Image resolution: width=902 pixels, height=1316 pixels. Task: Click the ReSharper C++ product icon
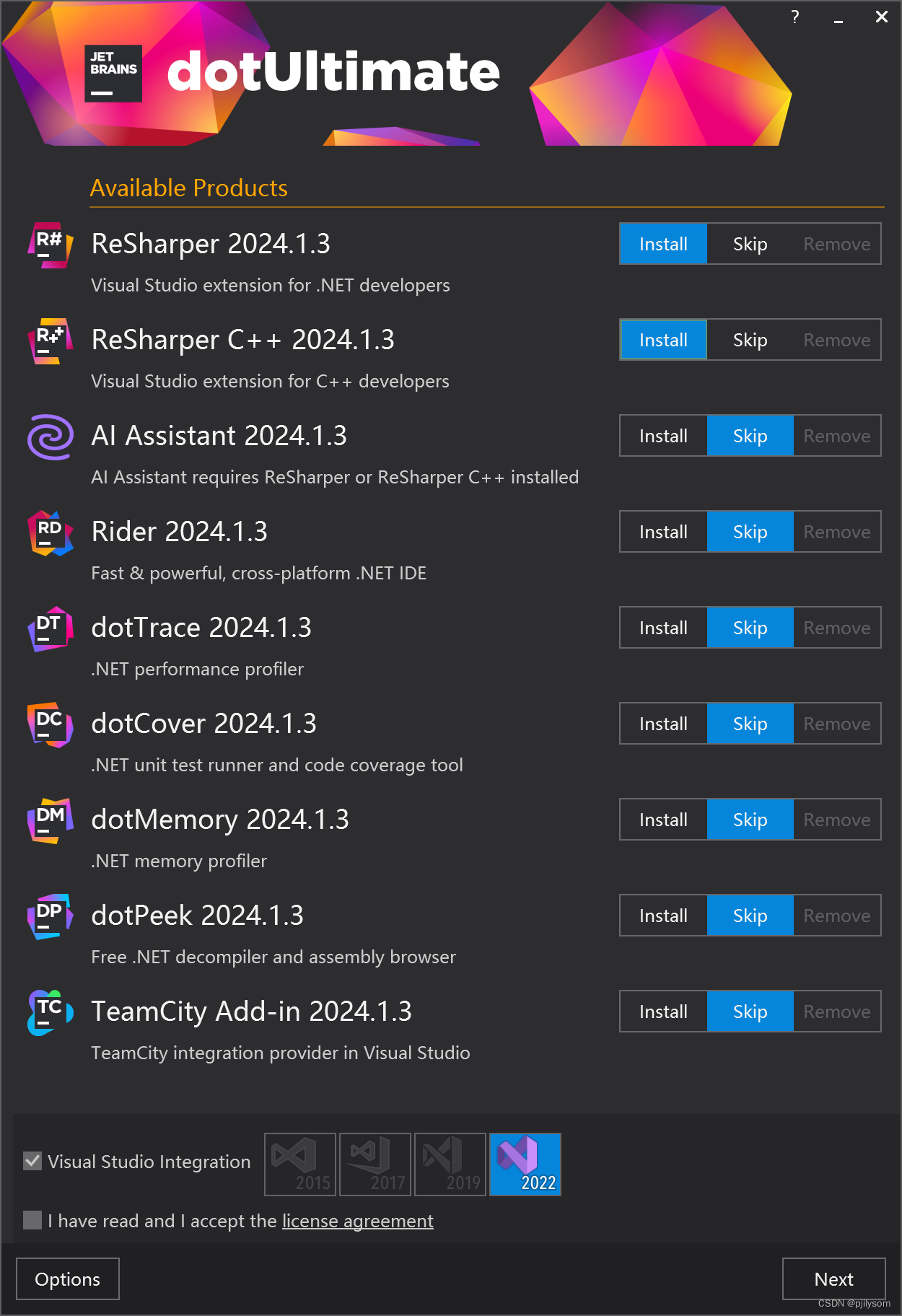pyautogui.click(x=51, y=341)
